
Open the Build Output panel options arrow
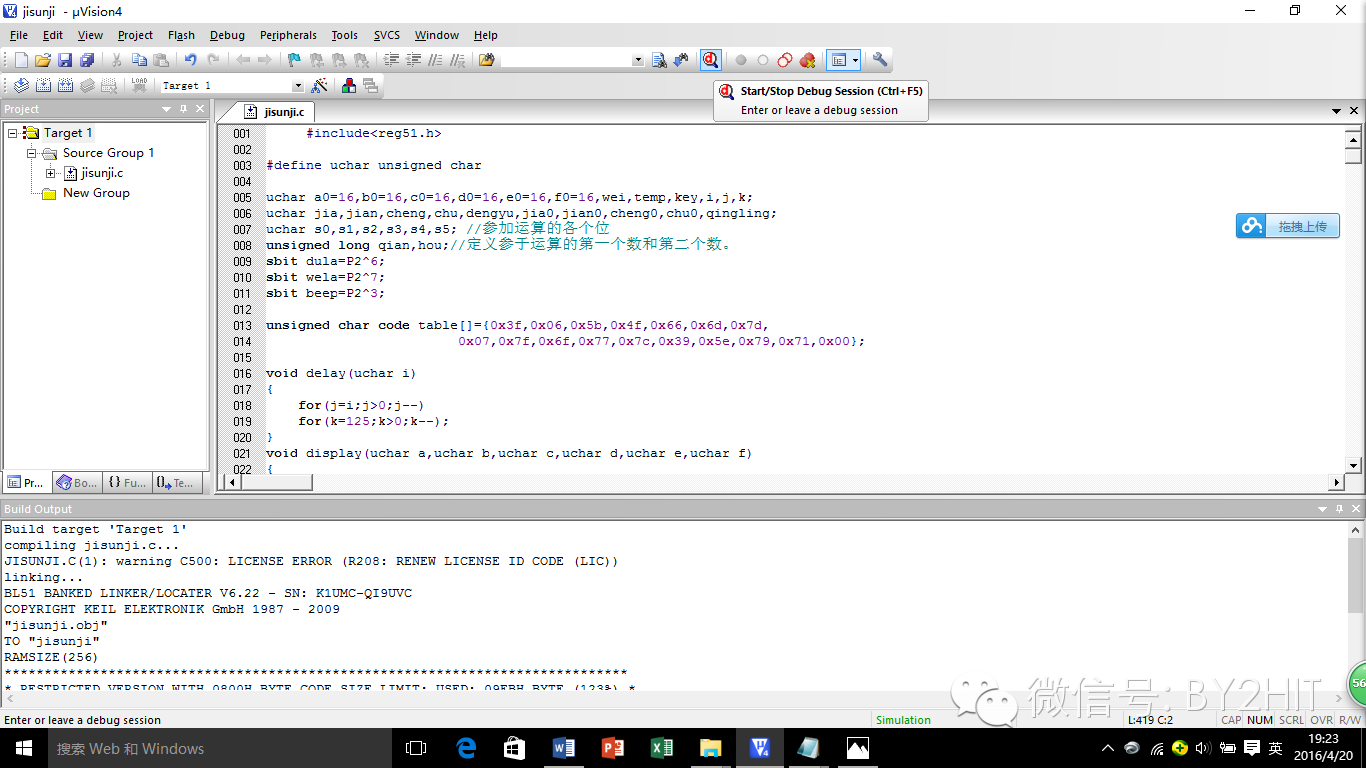tap(1321, 509)
